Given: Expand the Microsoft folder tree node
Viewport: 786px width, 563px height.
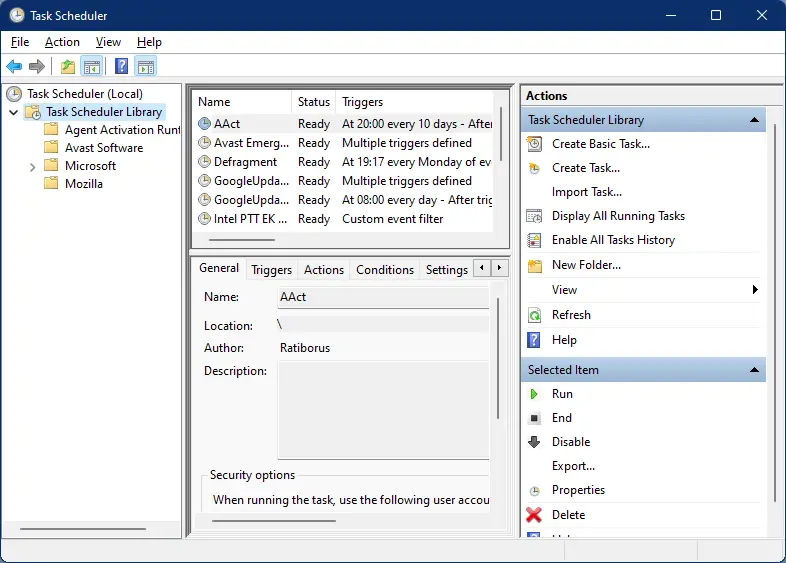Looking at the screenshot, I should coord(33,166).
